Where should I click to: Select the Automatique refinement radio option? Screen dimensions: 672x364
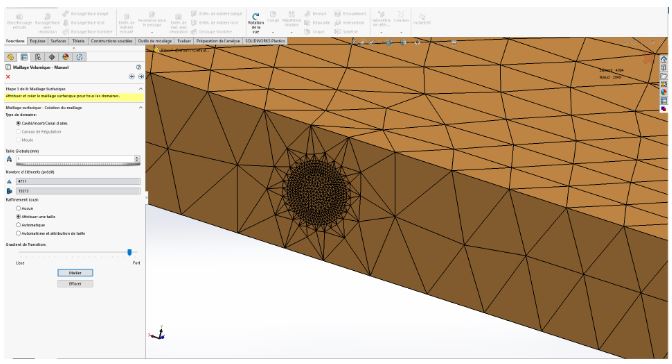click(x=18, y=225)
